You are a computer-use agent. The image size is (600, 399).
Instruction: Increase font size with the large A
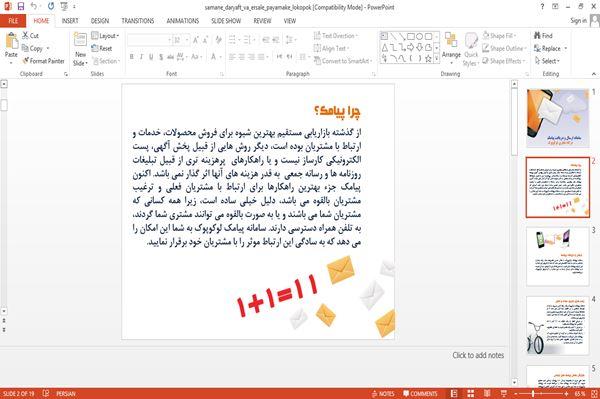(196, 40)
